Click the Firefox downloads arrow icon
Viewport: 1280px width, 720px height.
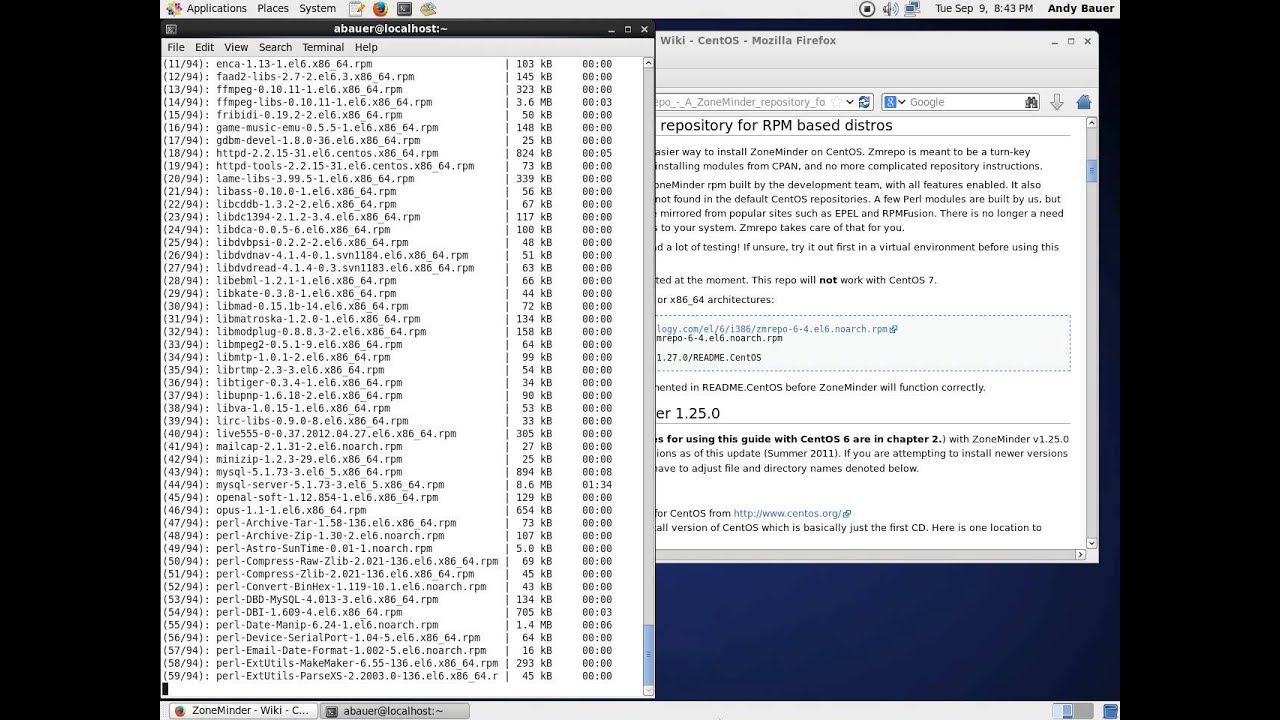[1057, 102]
